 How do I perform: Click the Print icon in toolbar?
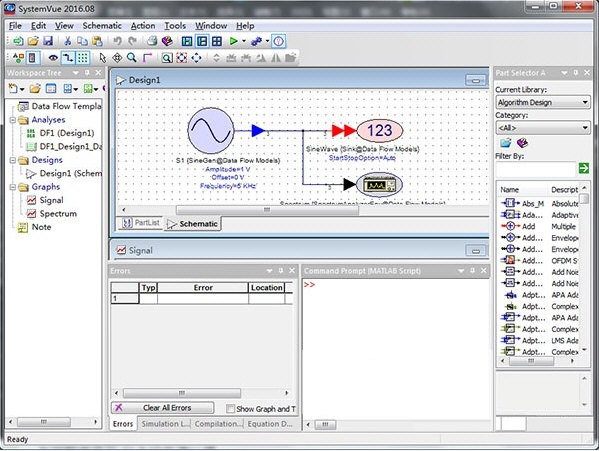point(152,41)
